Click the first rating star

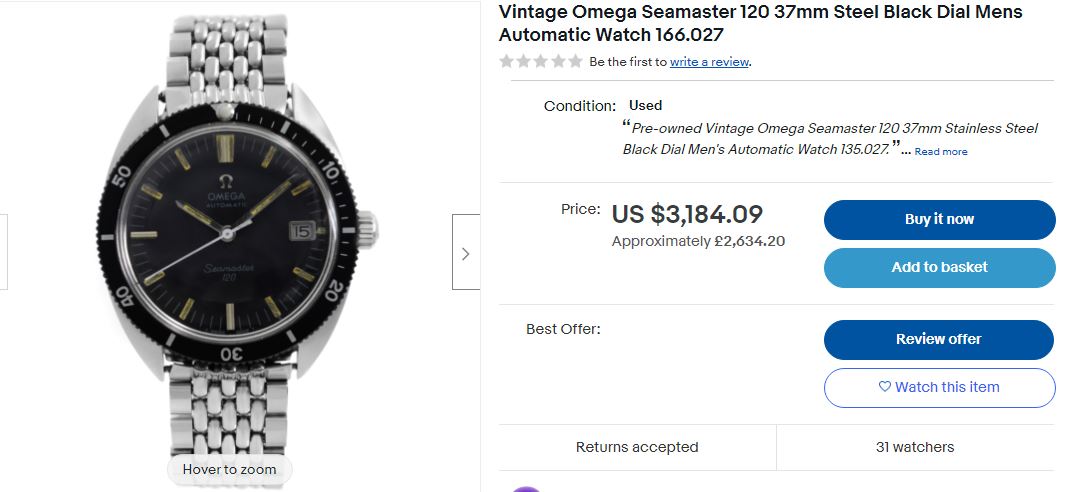[507, 61]
